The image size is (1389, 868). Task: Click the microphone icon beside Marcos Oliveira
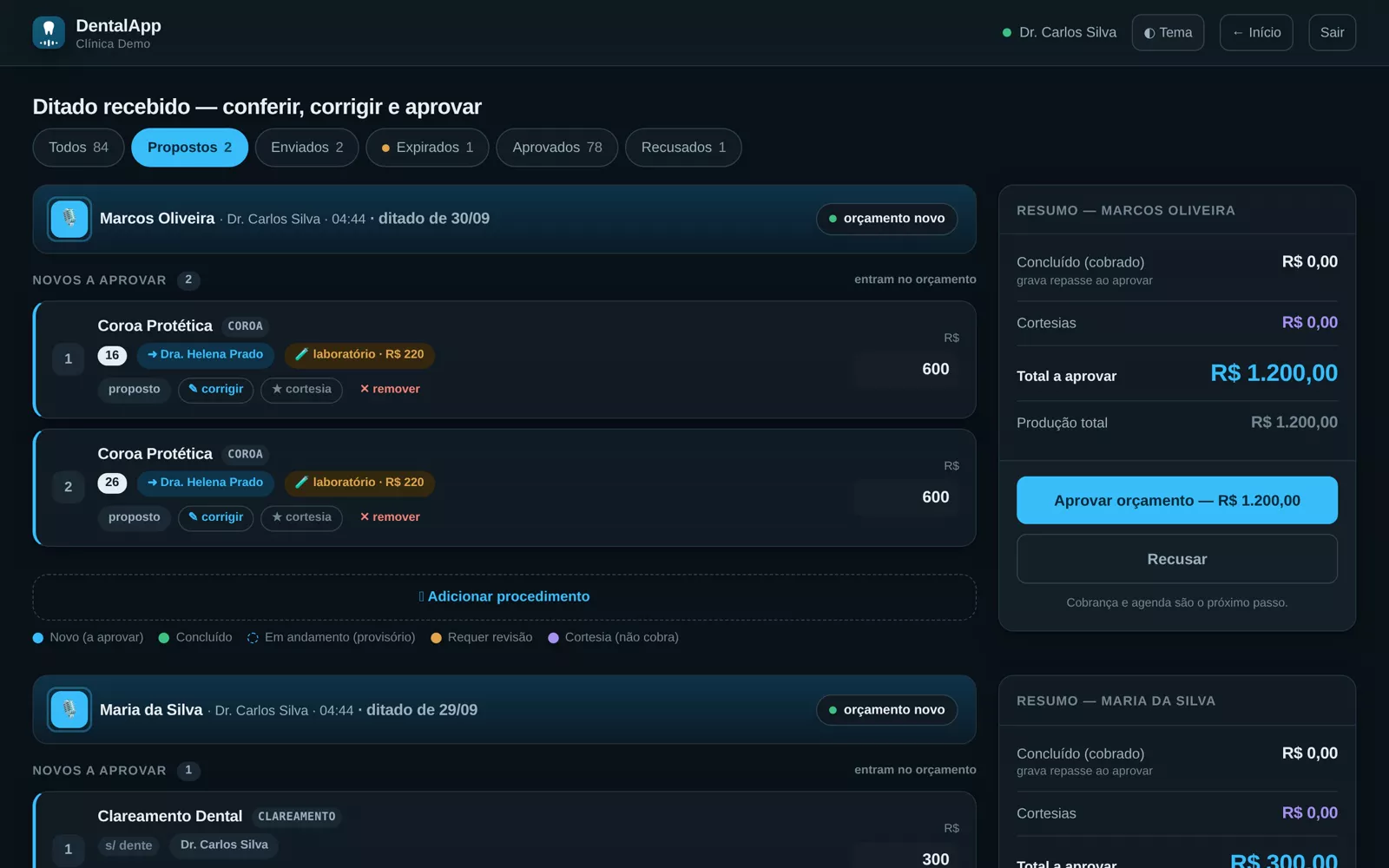pyautogui.click(x=69, y=219)
